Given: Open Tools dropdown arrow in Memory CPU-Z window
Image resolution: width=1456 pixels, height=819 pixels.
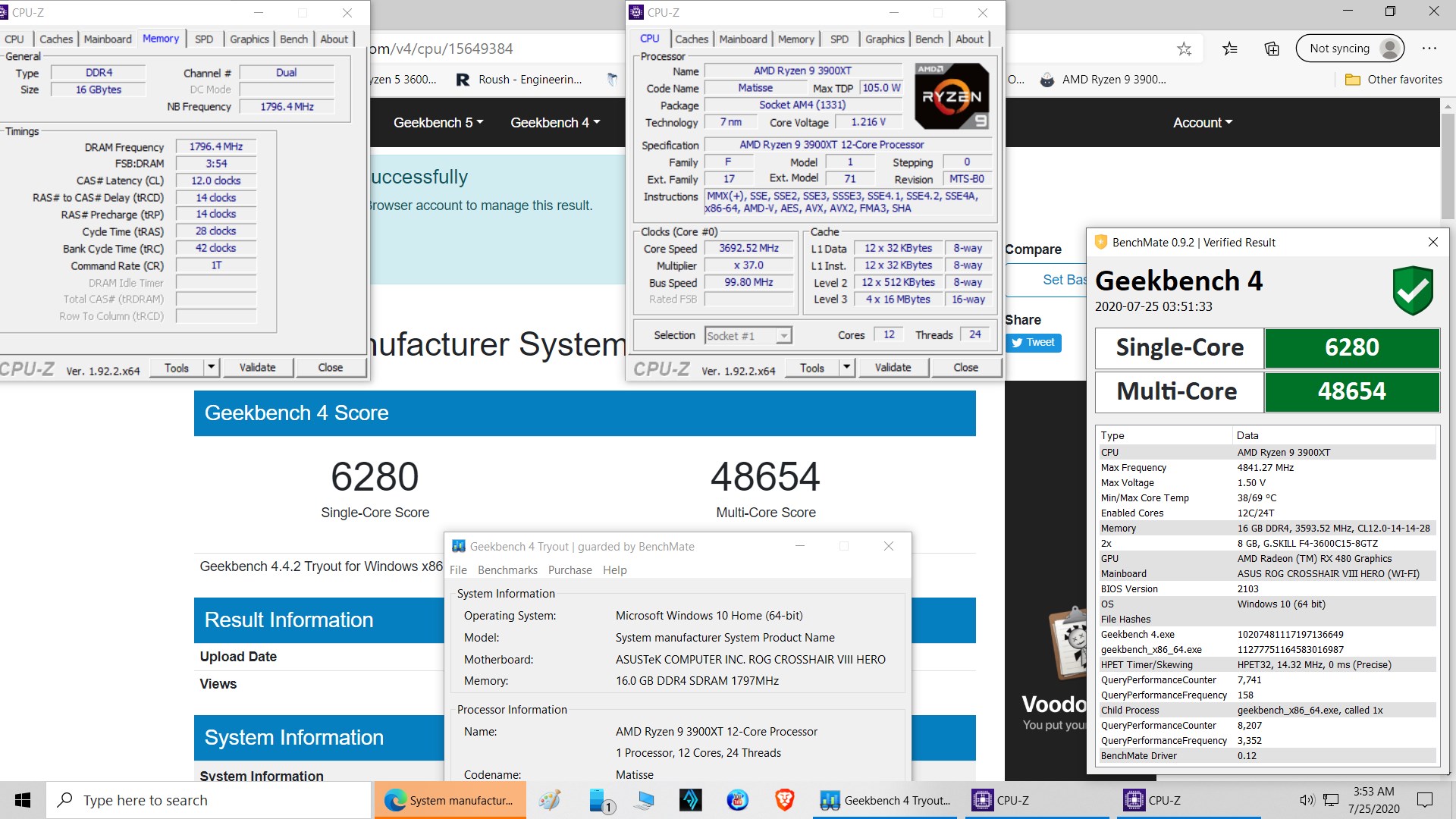Looking at the screenshot, I should pyautogui.click(x=211, y=367).
